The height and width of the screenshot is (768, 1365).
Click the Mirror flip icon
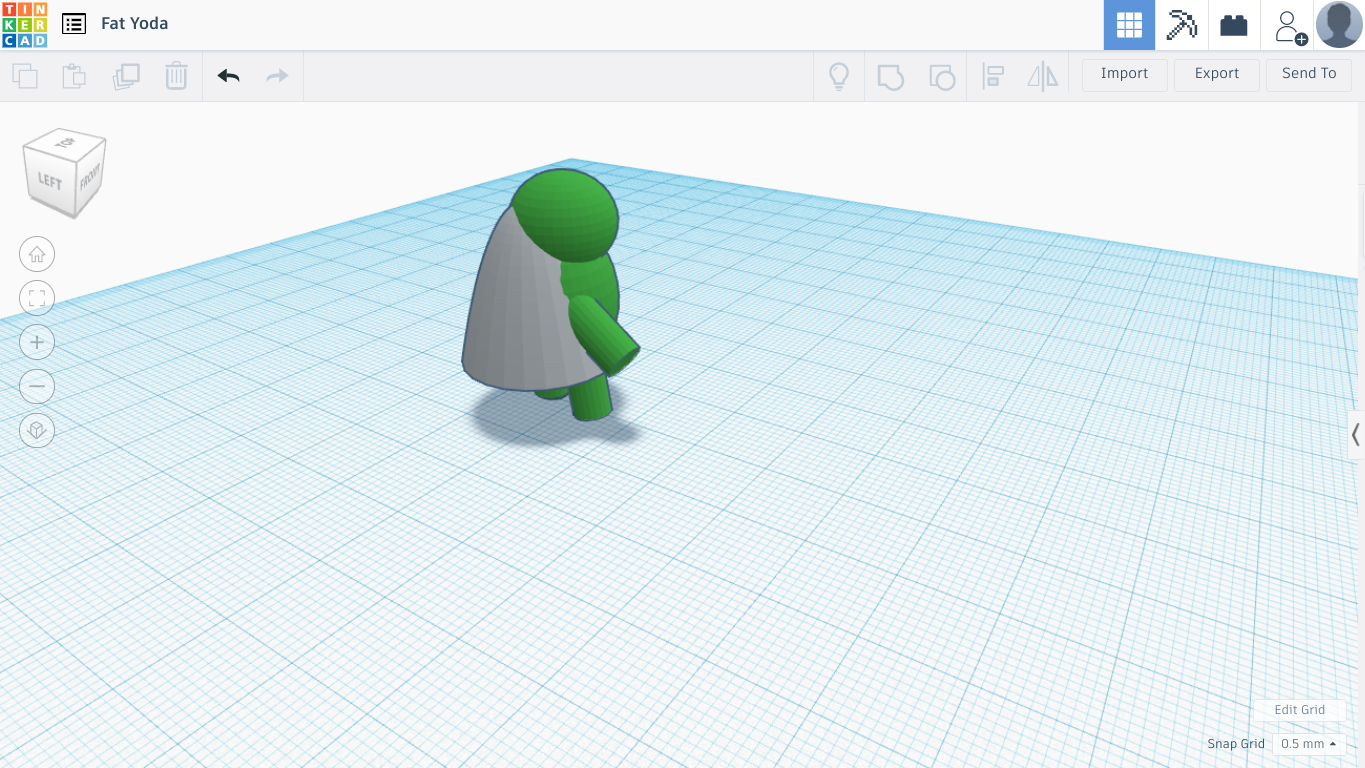(1043, 76)
